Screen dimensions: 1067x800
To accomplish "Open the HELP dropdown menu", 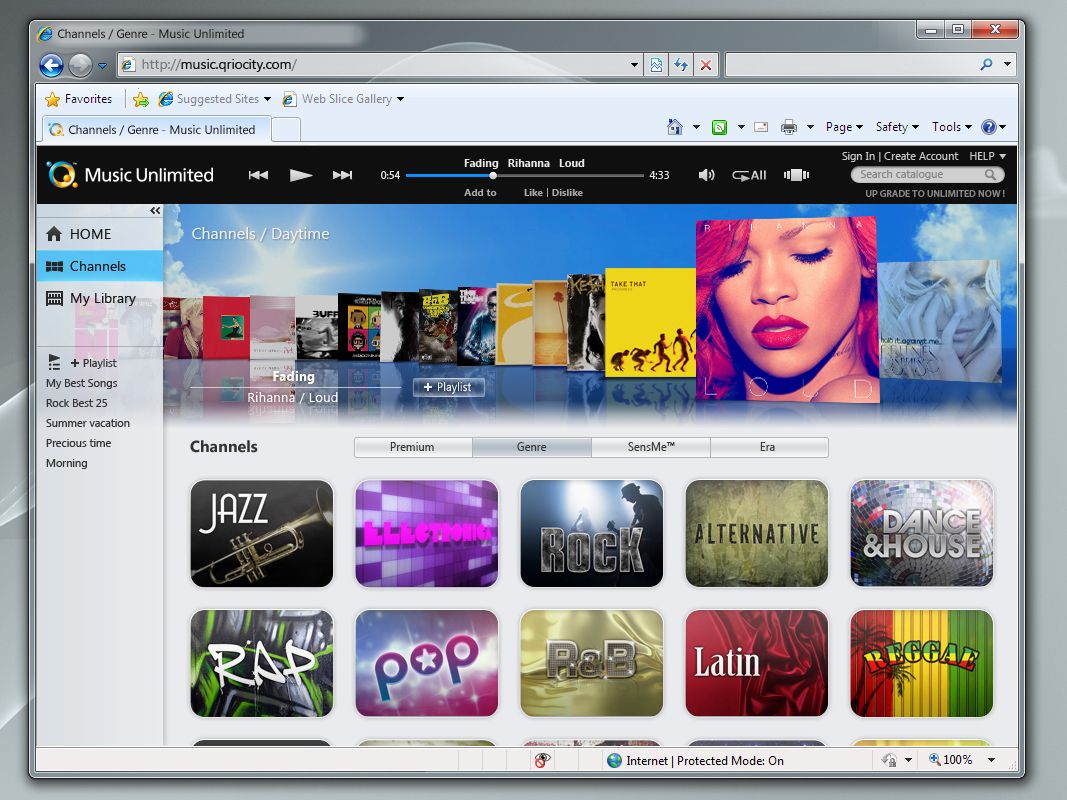I will [x=988, y=156].
